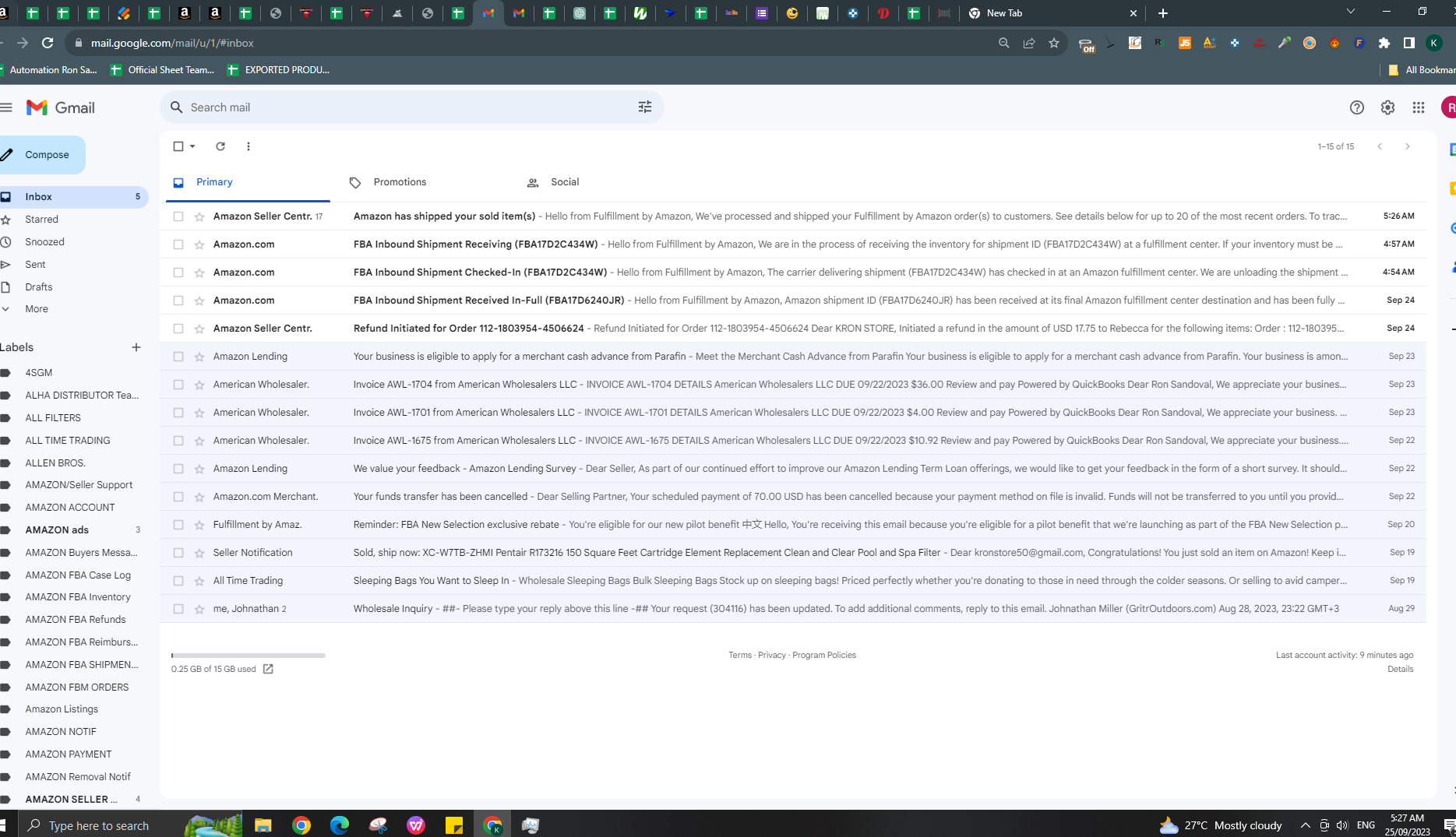This screenshot has width=1456, height=837.
Task: Open the Privacy link in the footer
Action: tap(772, 655)
